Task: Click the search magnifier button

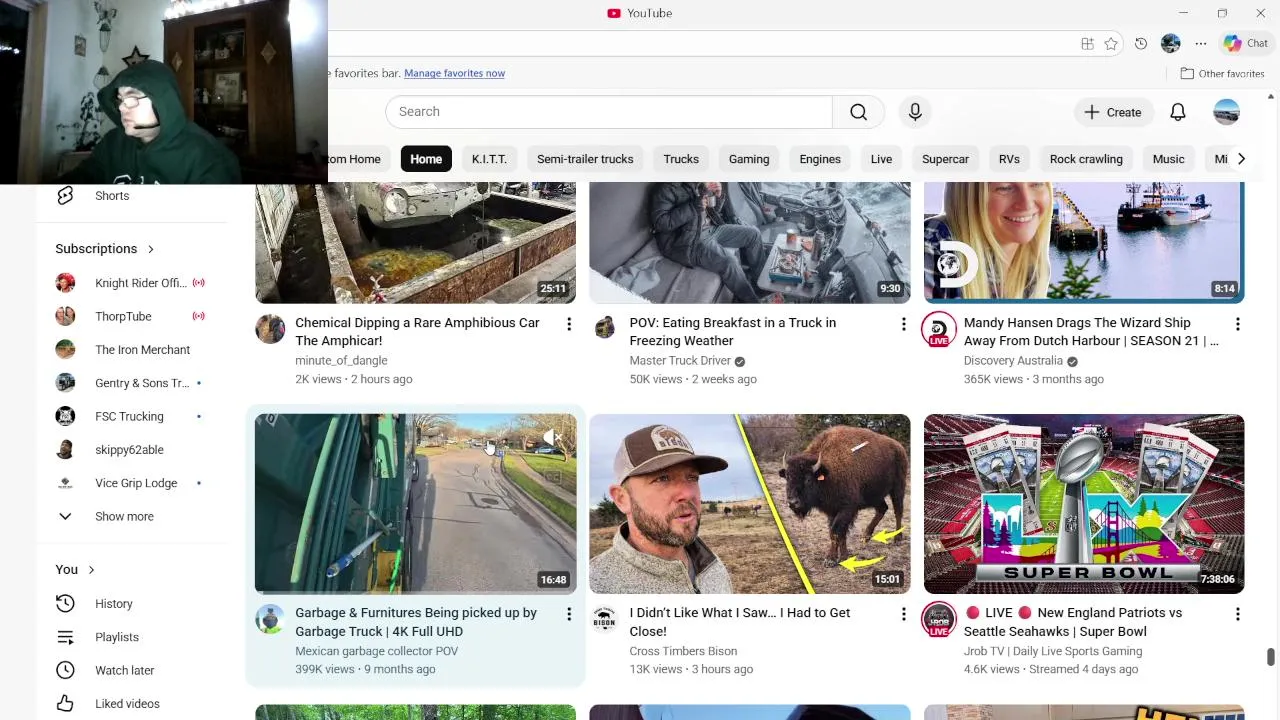Action: [858, 112]
